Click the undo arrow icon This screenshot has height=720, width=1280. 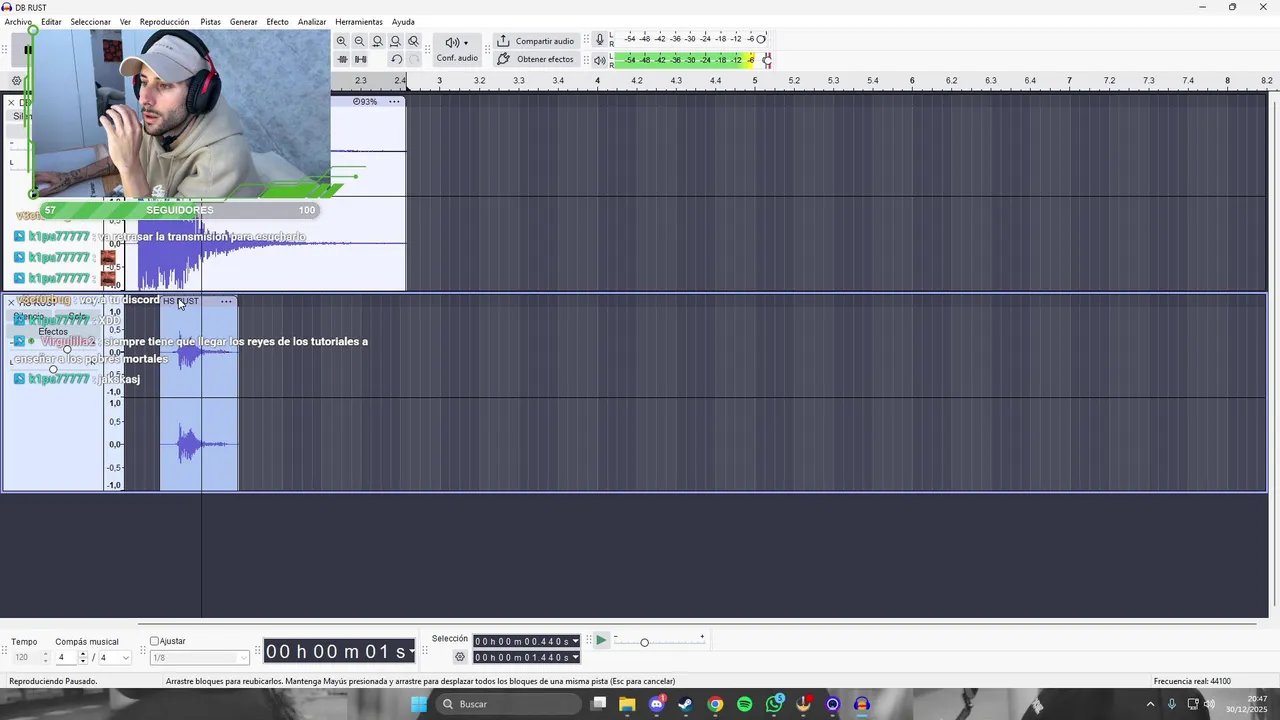[396, 59]
